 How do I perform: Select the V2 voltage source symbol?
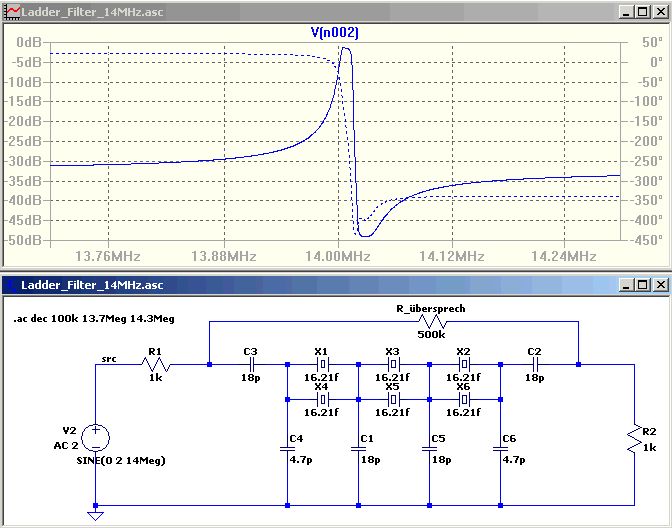(x=96, y=438)
